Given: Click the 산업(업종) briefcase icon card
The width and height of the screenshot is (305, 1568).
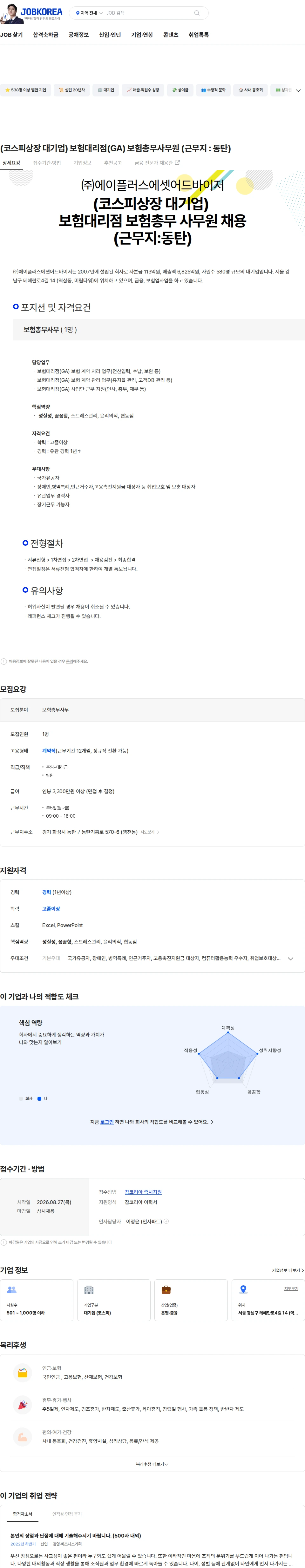Looking at the screenshot, I should (191, 1300).
